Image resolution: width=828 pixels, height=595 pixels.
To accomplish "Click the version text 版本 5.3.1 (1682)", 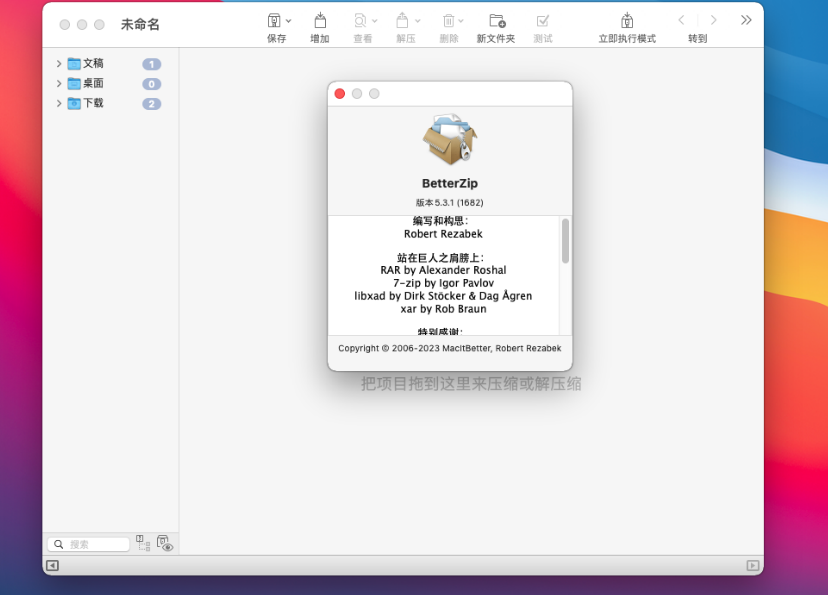I will pos(449,203).
